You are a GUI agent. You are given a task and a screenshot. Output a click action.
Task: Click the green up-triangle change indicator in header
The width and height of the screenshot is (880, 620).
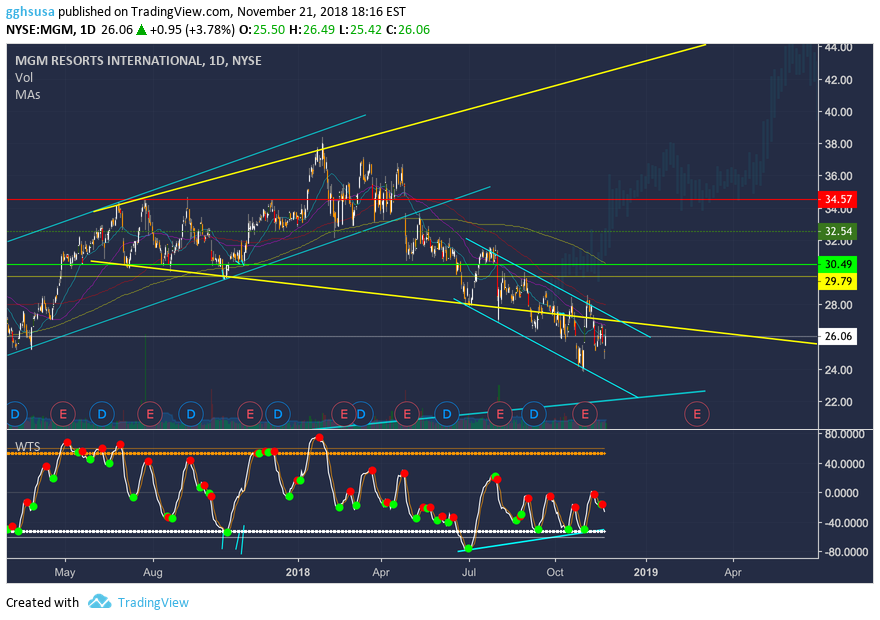[141, 30]
